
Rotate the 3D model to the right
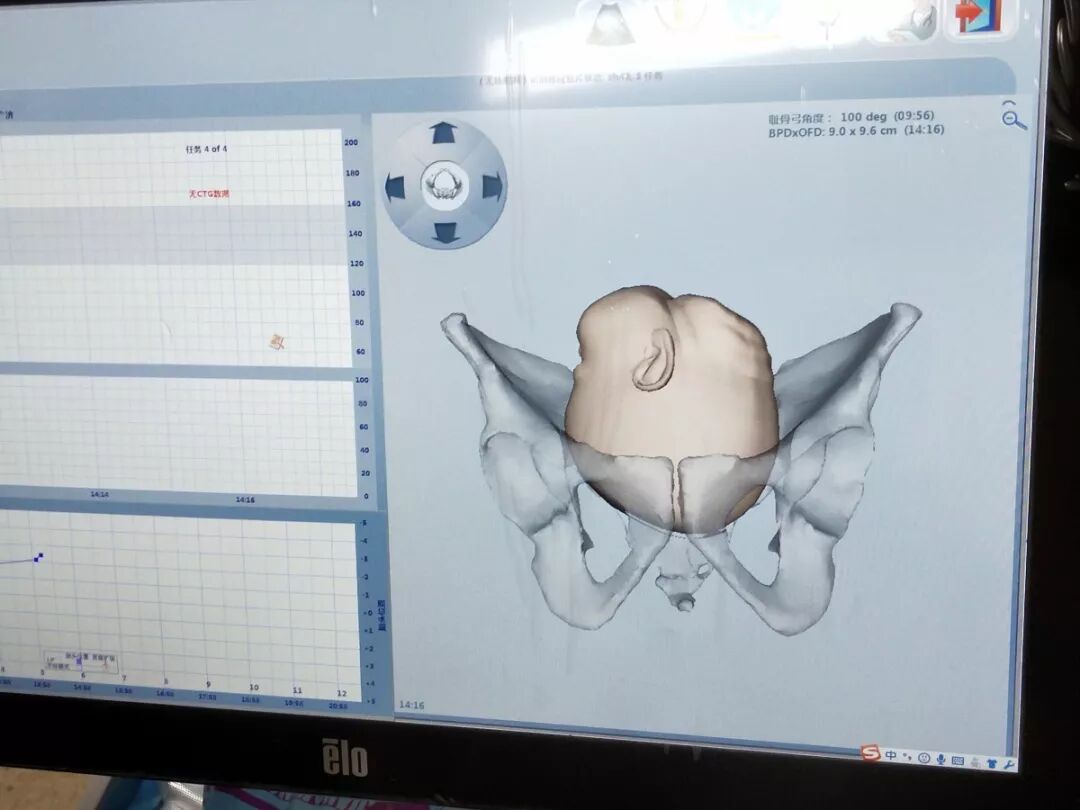tap(492, 187)
